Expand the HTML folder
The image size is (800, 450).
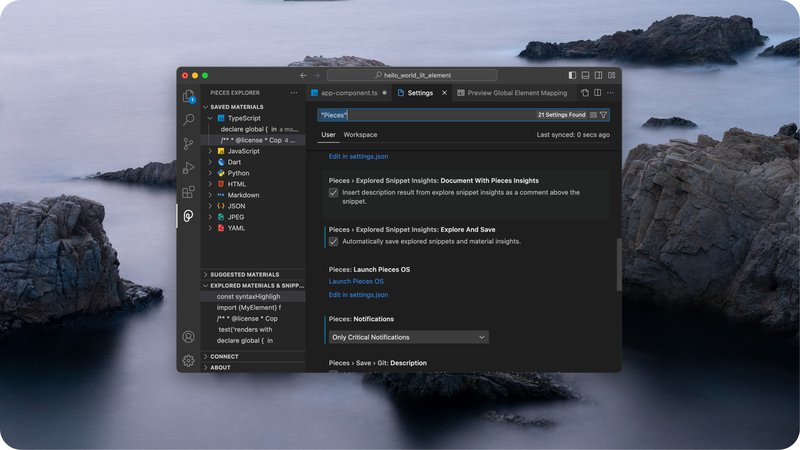[x=210, y=184]
